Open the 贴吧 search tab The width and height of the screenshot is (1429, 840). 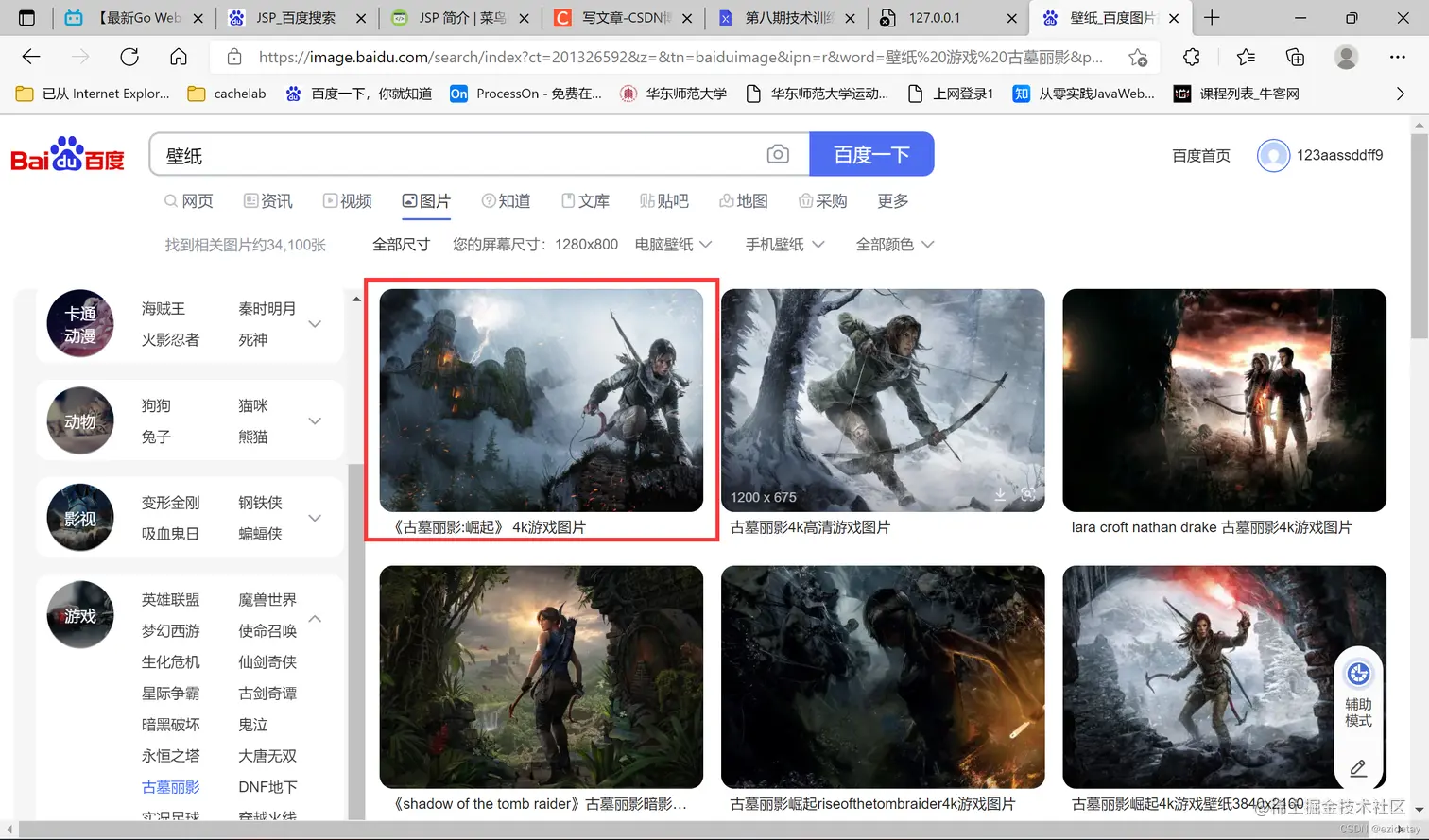point(664,201)
